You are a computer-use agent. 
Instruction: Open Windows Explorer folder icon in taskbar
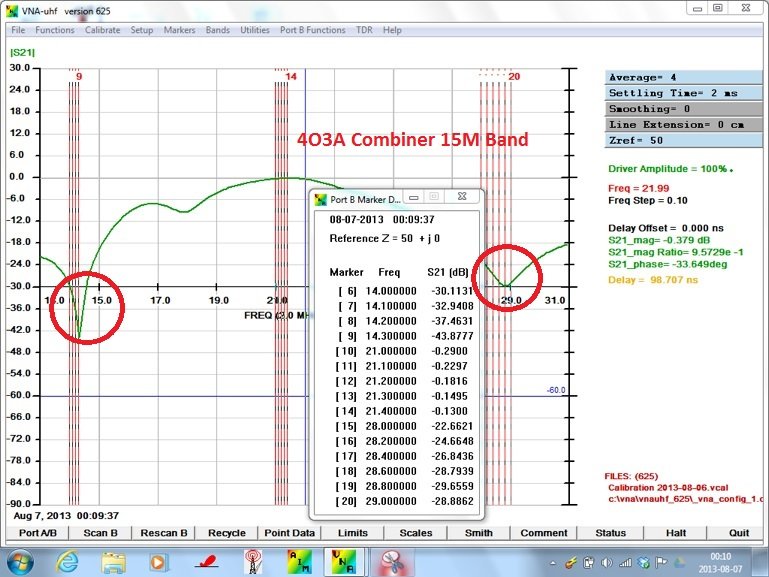pos(112,560)
